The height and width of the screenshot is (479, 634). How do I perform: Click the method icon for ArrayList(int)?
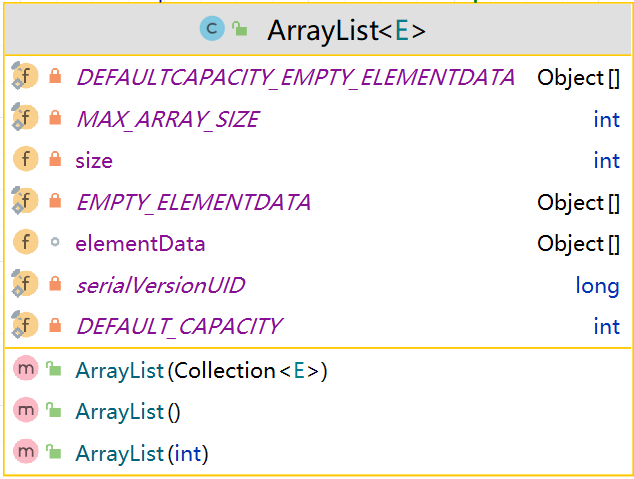[x=26, y=453]
